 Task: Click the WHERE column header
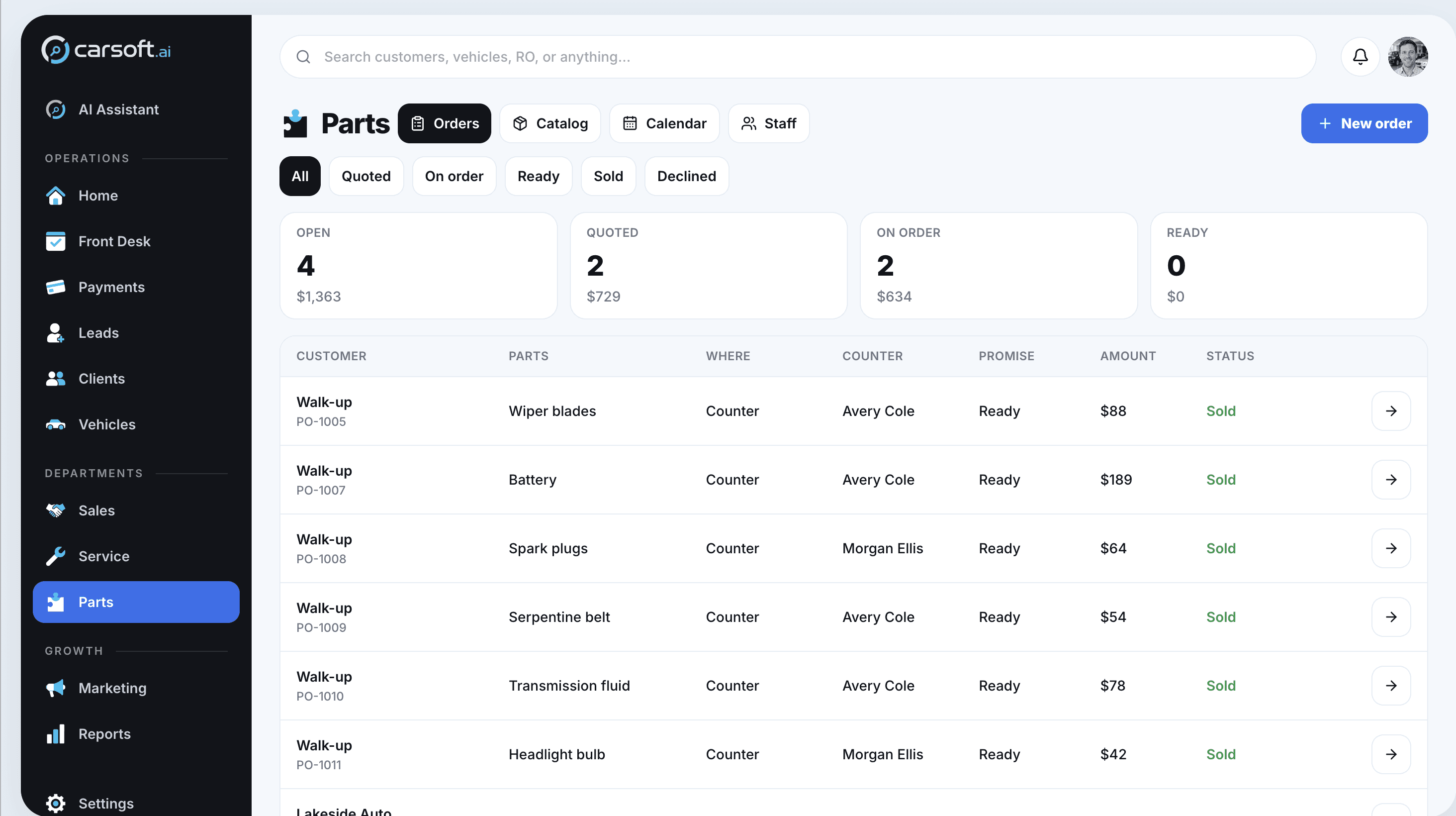pyautogui.click(x=728, y=356)
